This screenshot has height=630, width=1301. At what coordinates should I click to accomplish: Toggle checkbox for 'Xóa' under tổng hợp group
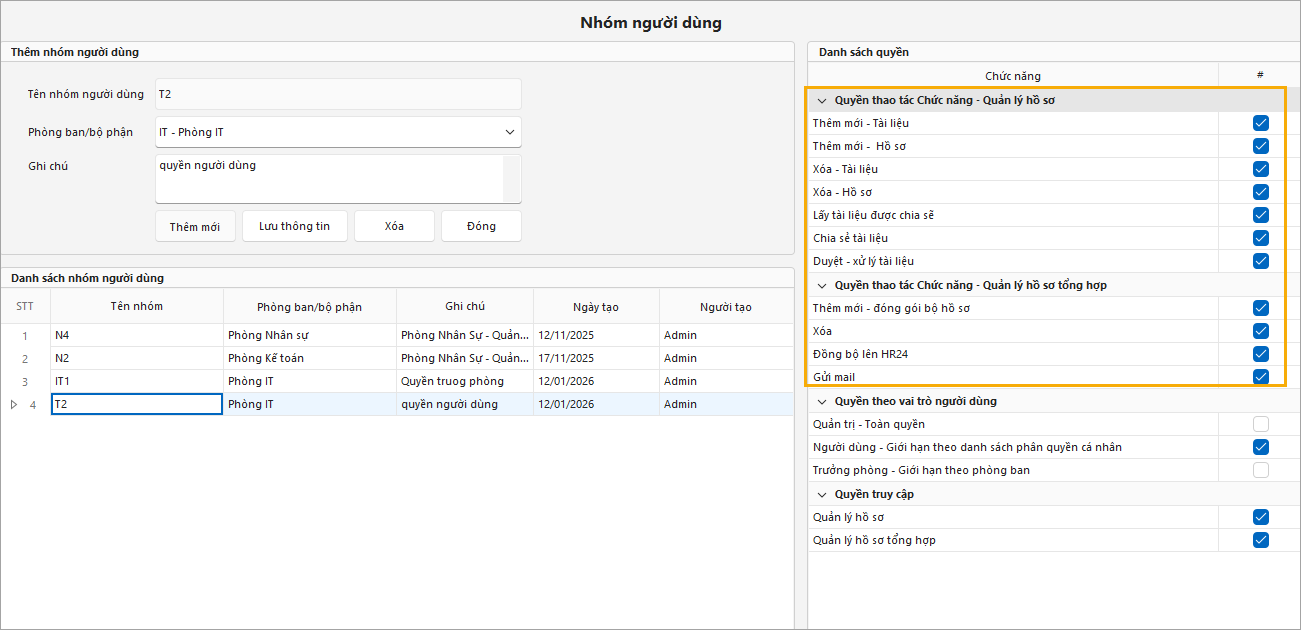1260,331
